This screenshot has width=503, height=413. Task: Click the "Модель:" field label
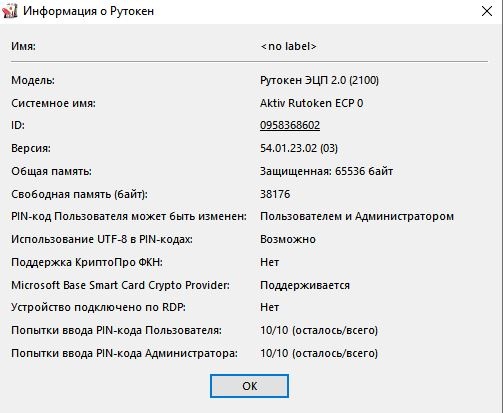33,80
